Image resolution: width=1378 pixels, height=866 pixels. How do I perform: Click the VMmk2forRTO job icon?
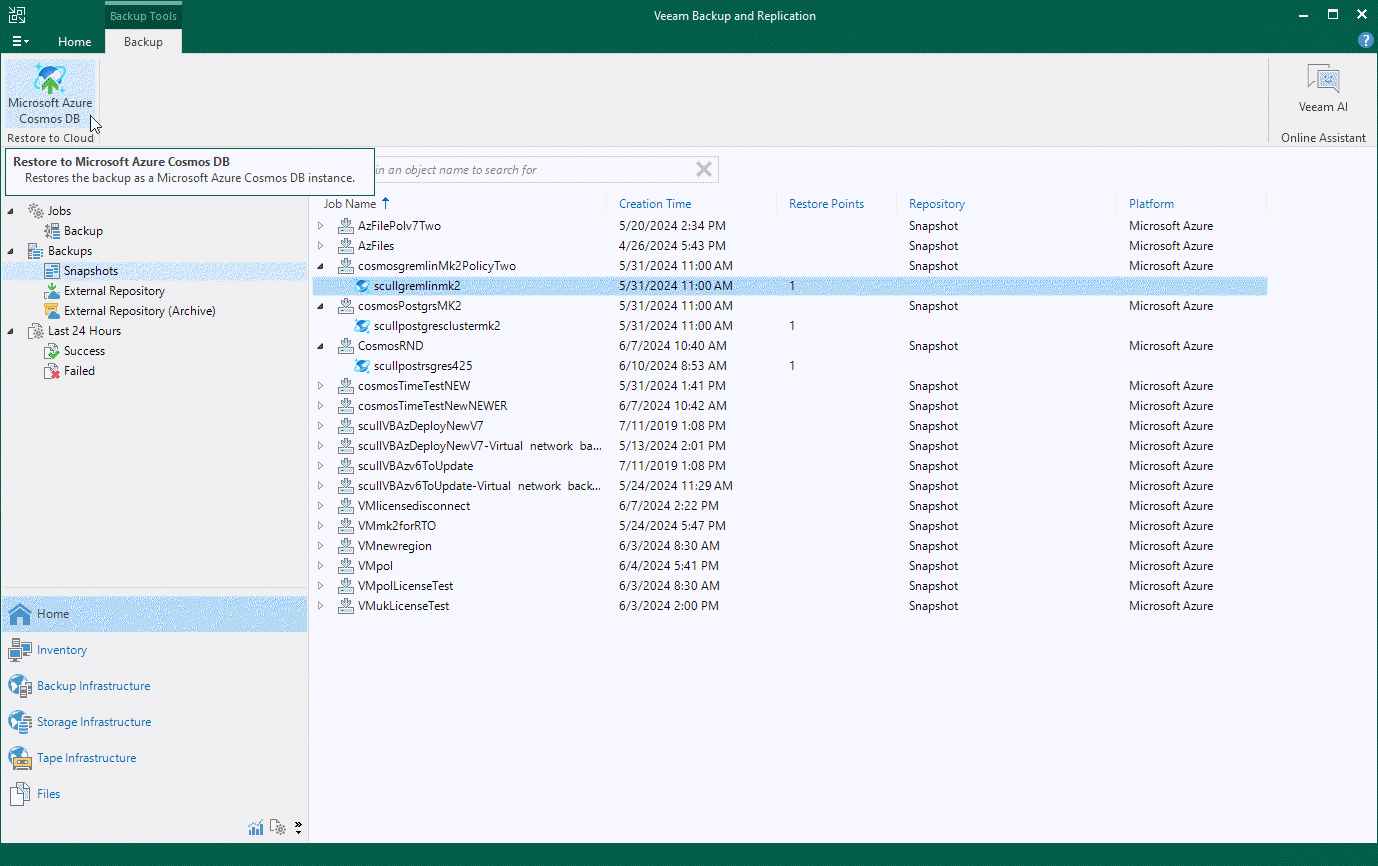(x=346, y=526)
